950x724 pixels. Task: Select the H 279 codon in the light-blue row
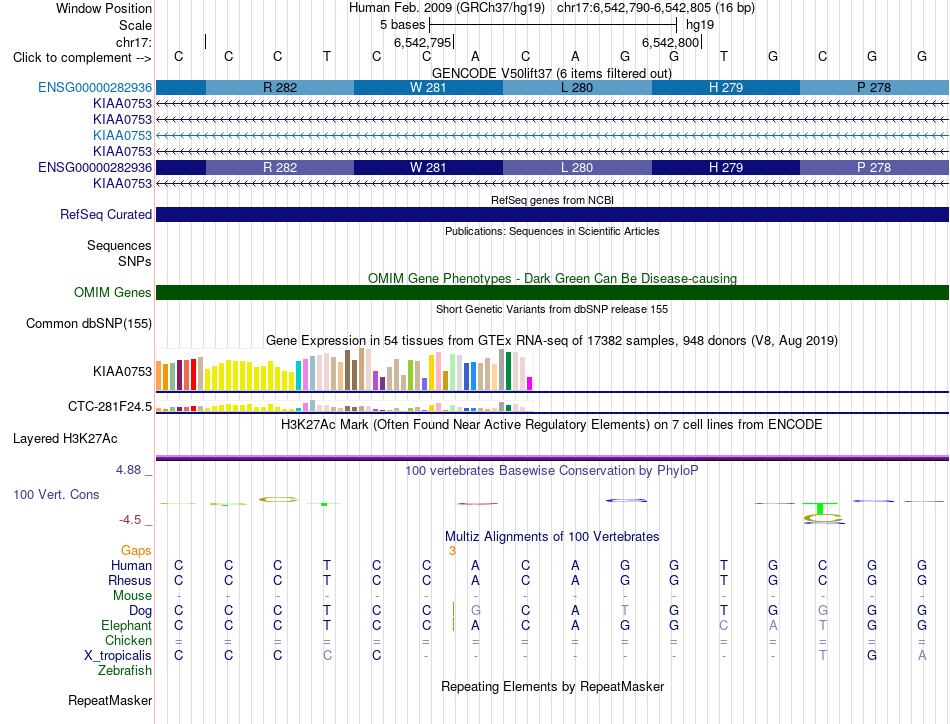click(x=726, y=87)
